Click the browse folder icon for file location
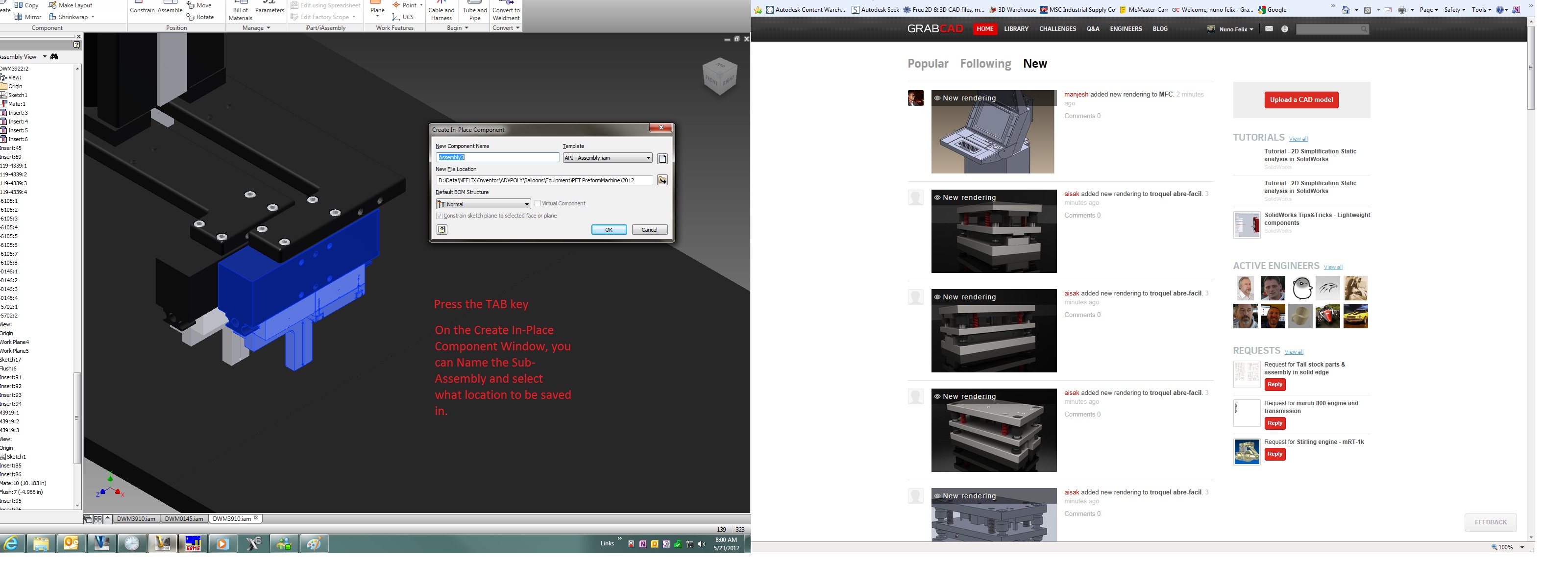 662,180
